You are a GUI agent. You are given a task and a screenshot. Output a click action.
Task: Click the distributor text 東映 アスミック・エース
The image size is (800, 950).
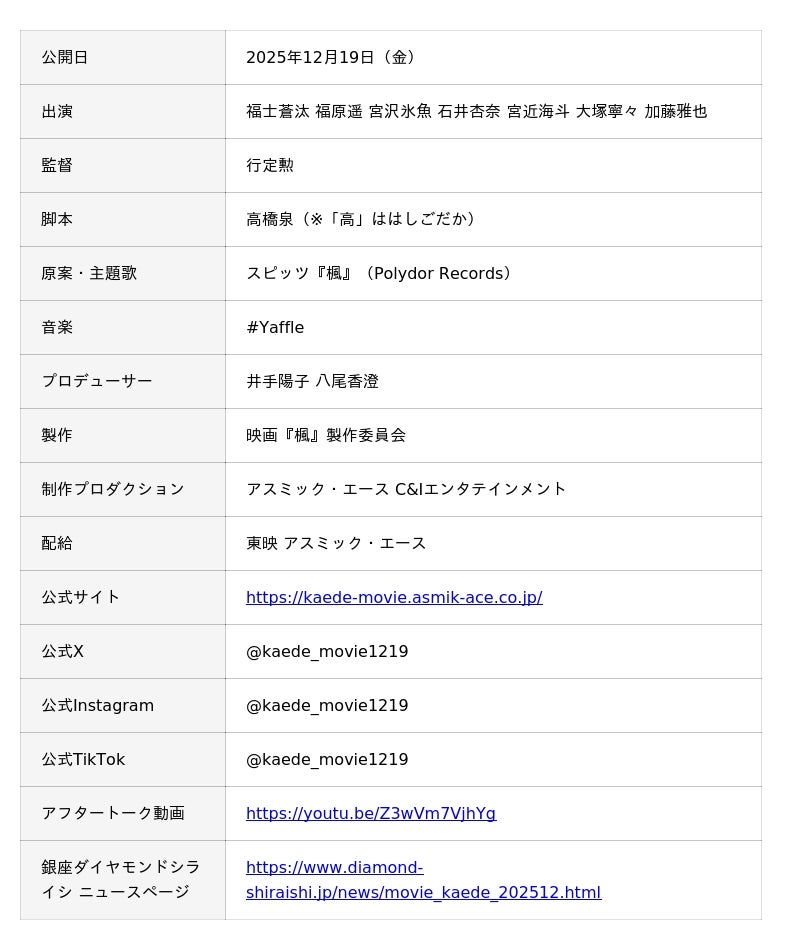[x=336, y=544]
